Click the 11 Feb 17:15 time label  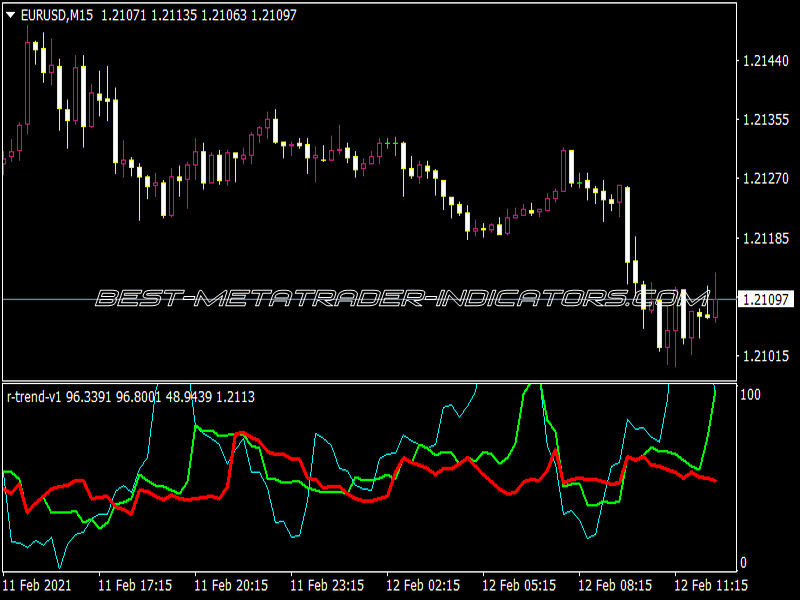click(x=135, y=585)
